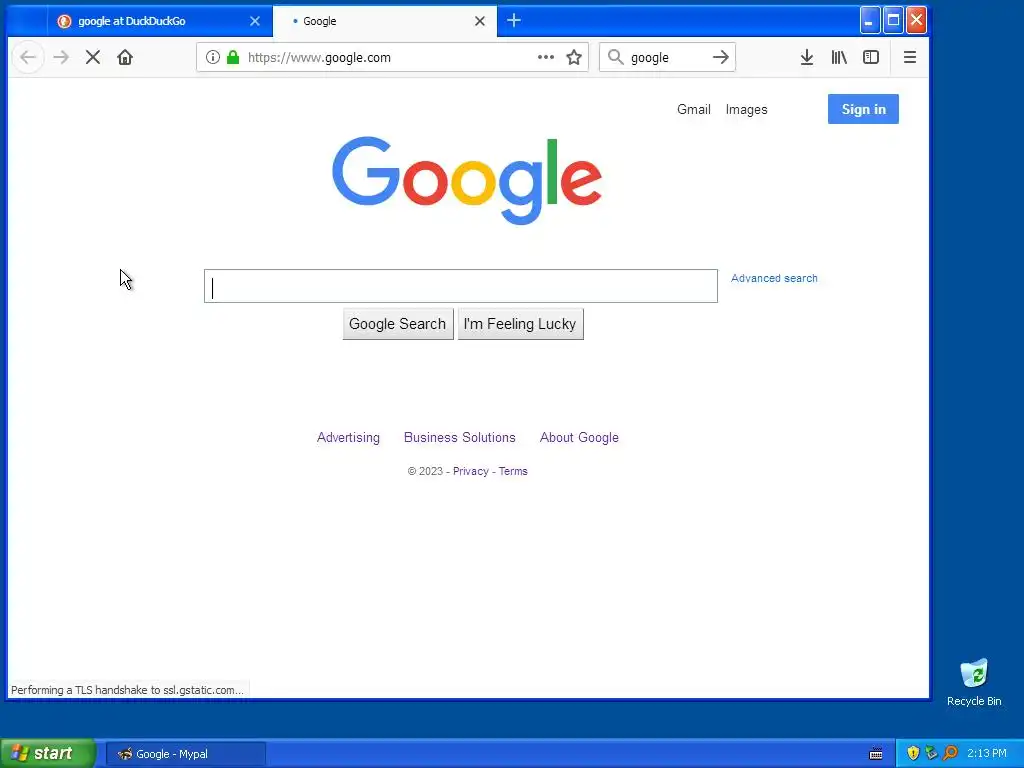Open the browser home page
1024x768 pixels.
coord(125,57)
